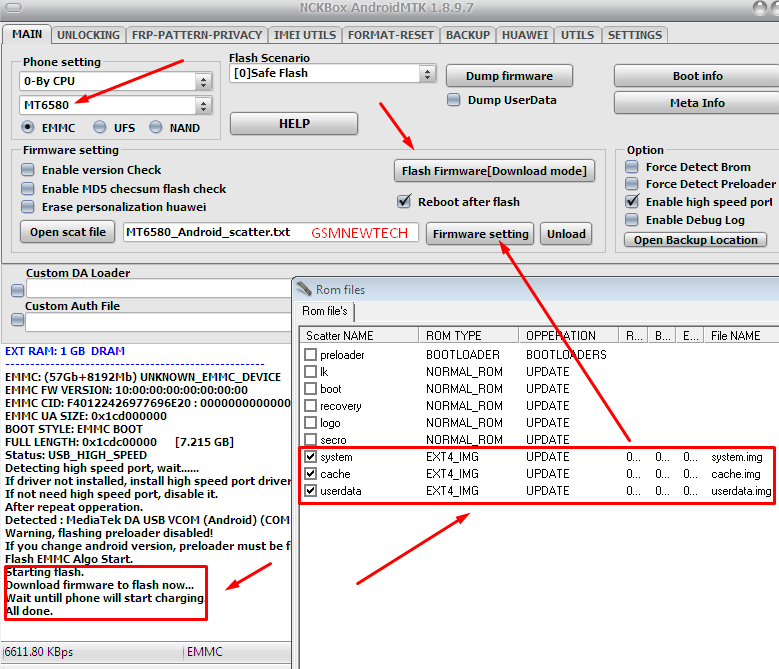Check the recovery partition checkbox
The image size is (779, 669).
pyautogui.click(x=311, y=406)
